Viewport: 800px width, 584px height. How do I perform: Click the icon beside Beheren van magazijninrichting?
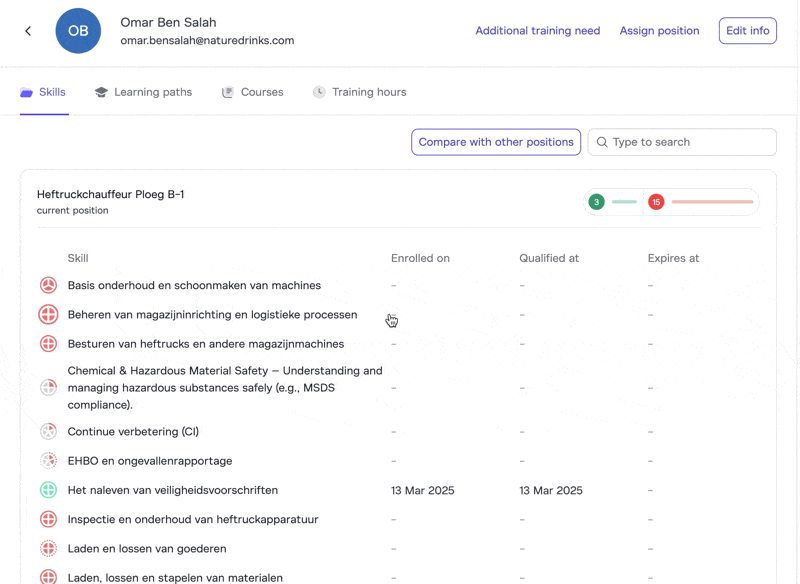coord(48,315)
